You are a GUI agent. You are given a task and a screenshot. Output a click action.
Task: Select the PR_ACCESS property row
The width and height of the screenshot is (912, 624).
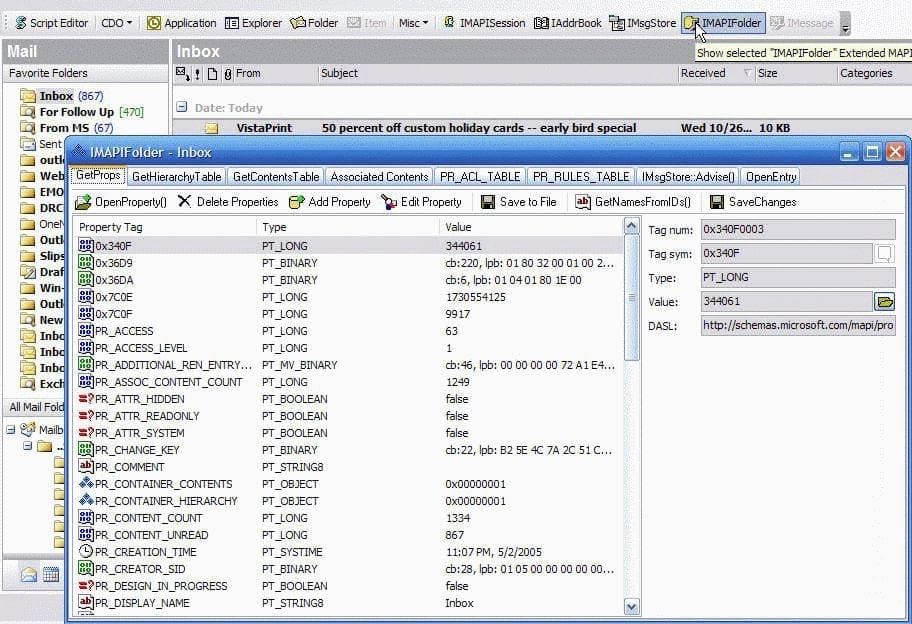click(349, 331)
